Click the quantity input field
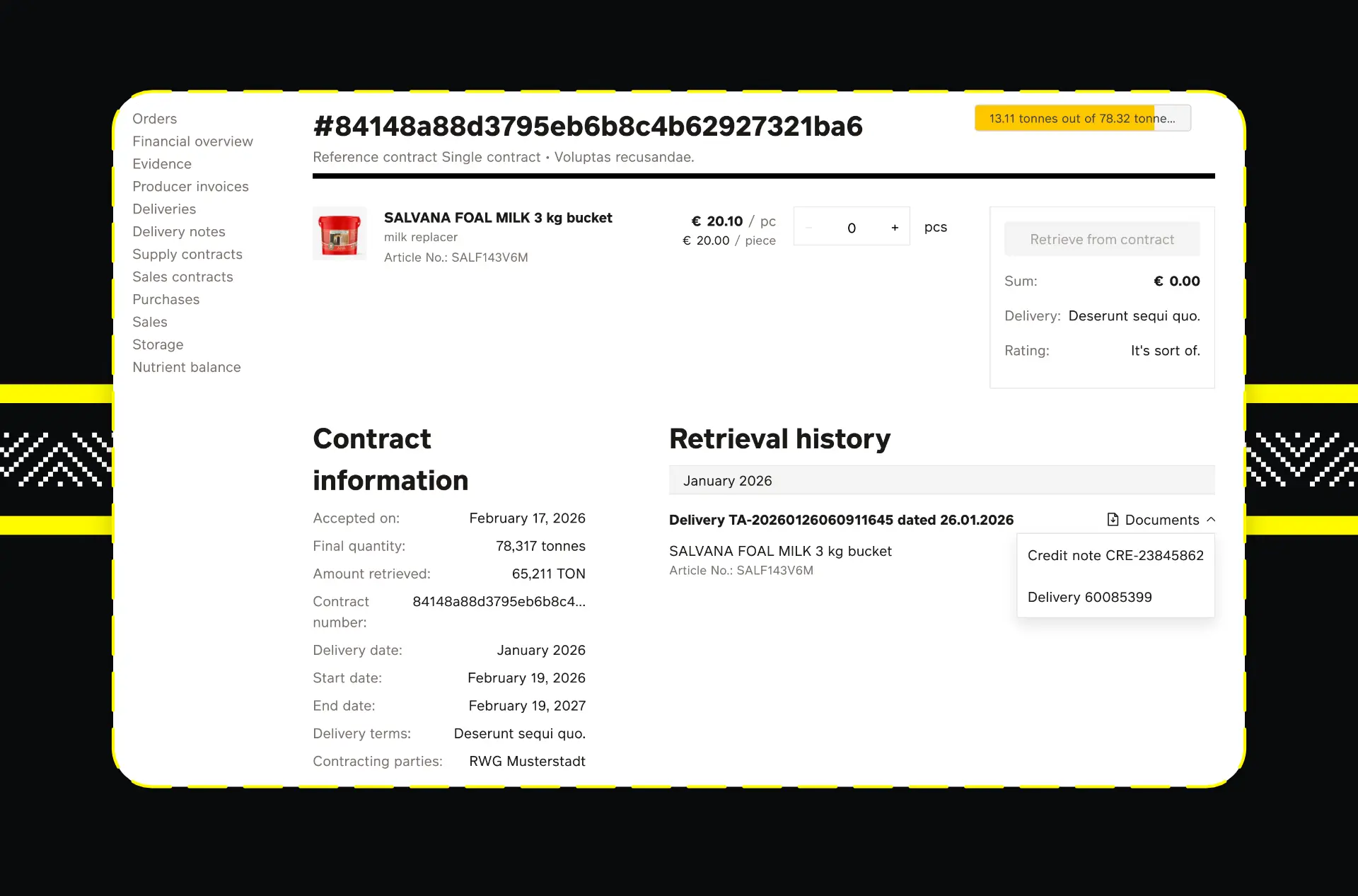 coord(851,228)
